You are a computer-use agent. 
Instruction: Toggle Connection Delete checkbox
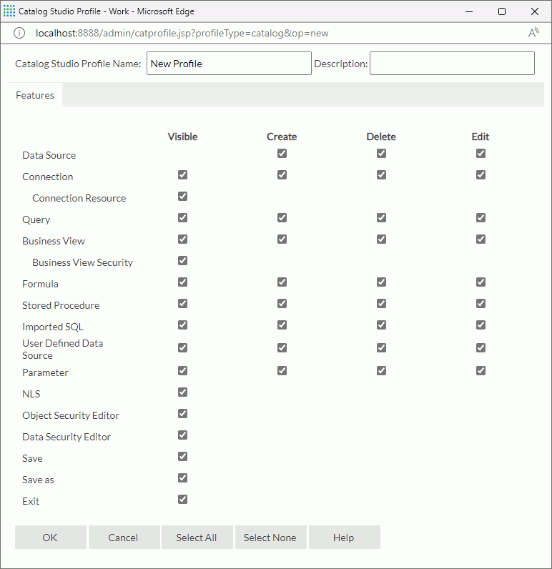point(381,175)
